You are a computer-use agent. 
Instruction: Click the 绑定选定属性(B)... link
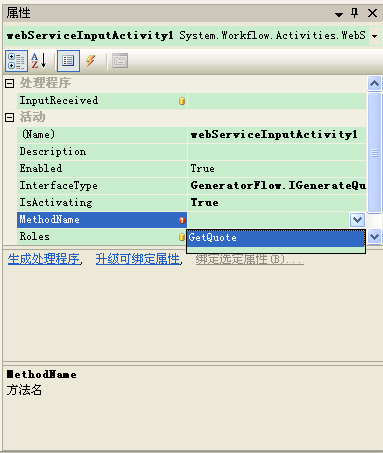(250, 259)
